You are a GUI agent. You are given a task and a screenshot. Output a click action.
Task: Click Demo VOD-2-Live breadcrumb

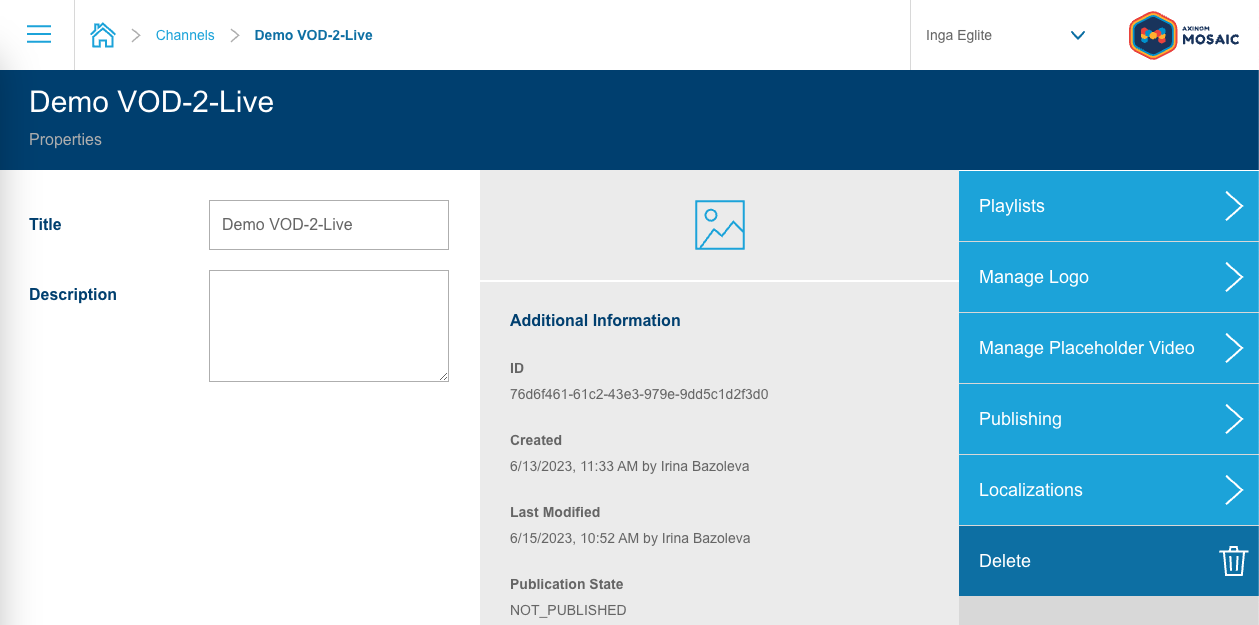click(313, 35)
